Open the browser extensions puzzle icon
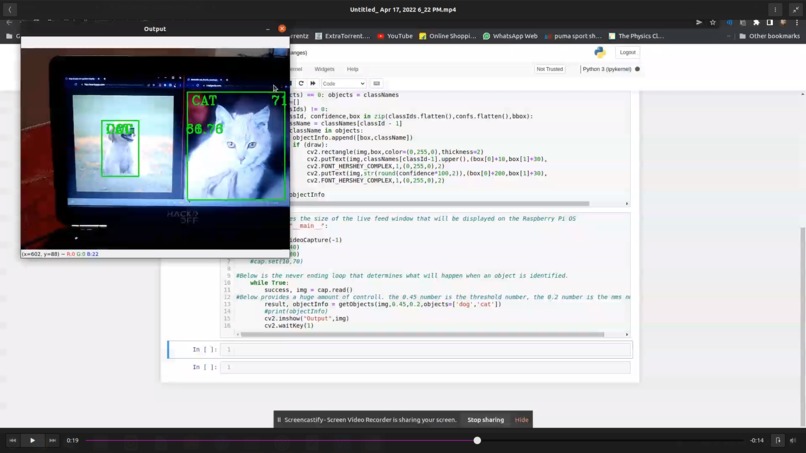Viewport: 806px width, 453px height. tap(756, 23)
